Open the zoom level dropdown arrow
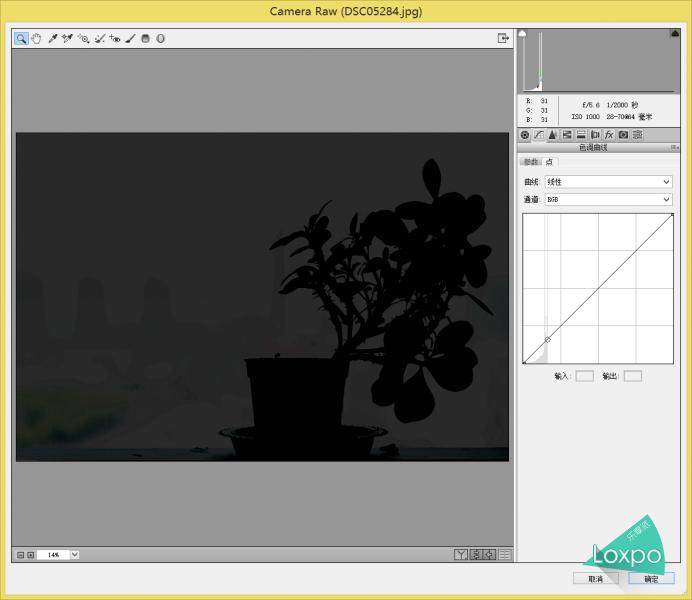692x600 pixels. (x=75, y=555)
